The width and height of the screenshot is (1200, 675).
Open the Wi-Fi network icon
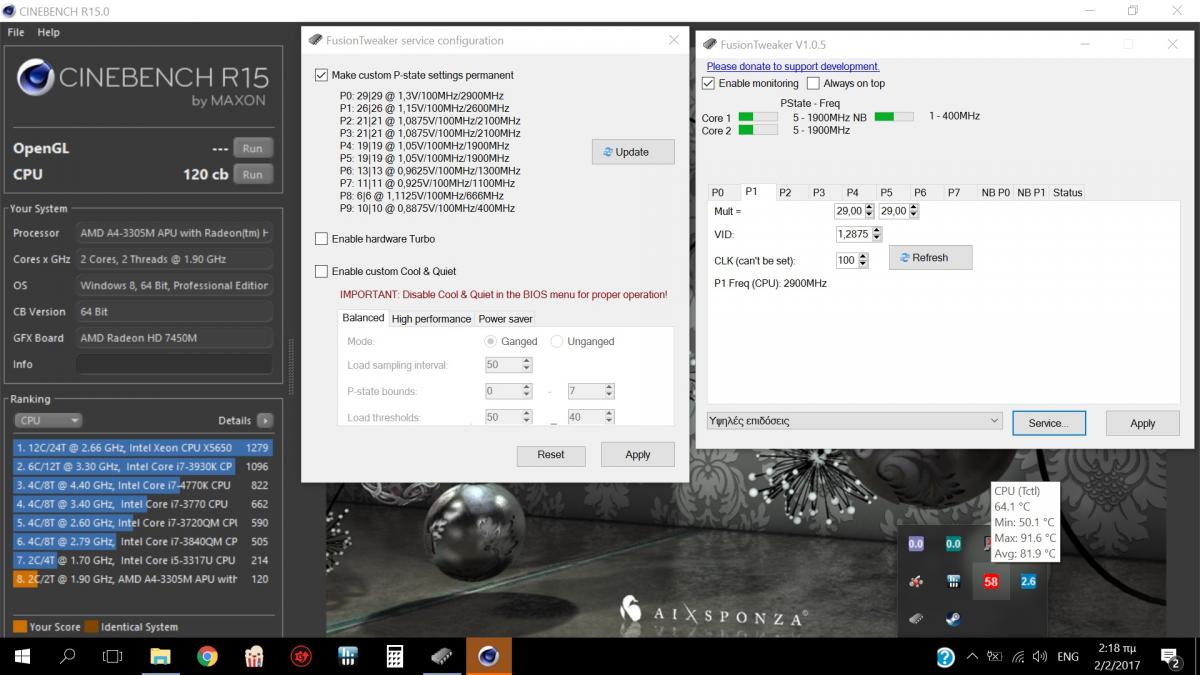[1018, 657]
